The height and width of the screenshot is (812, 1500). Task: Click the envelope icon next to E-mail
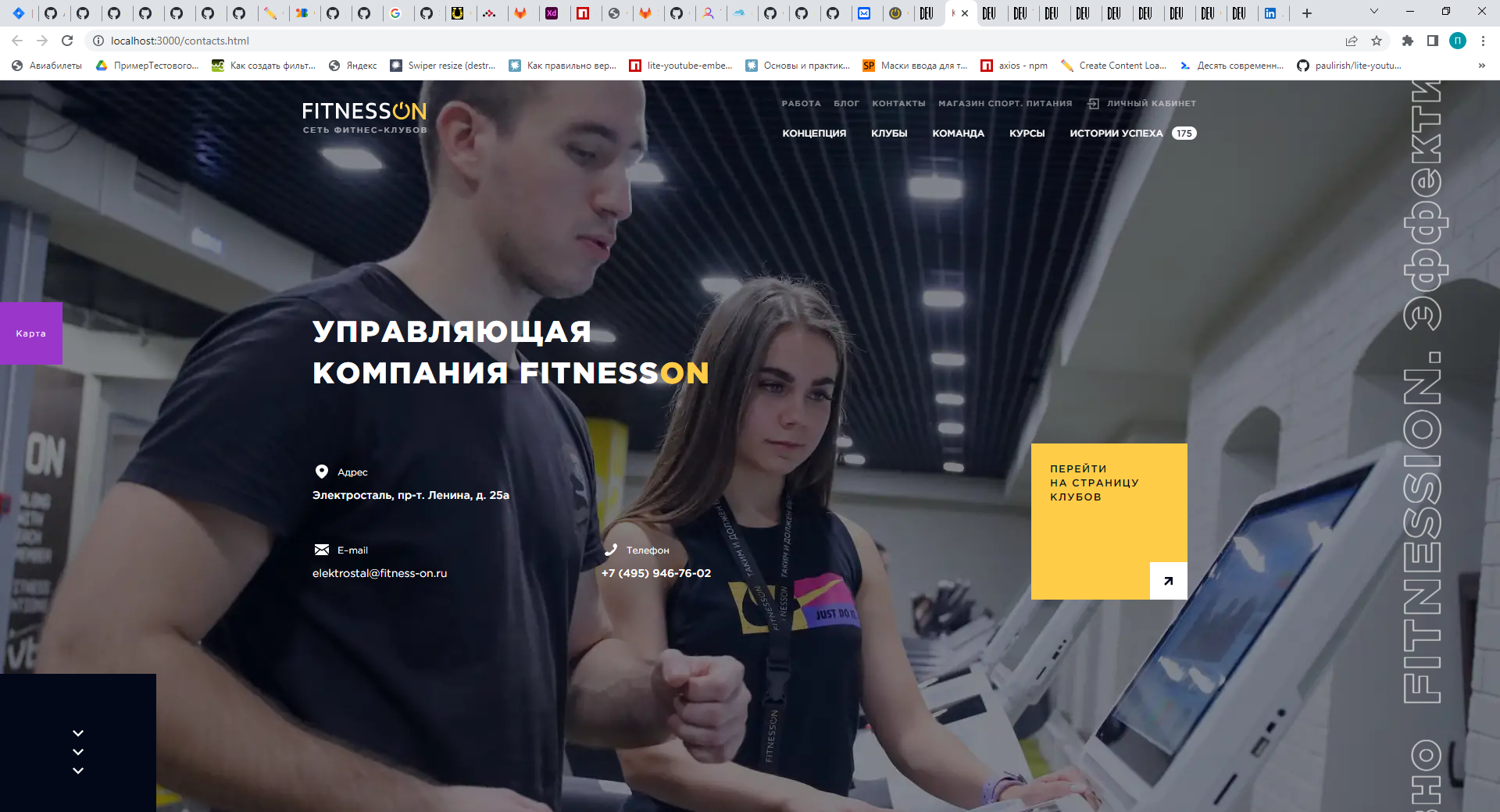321,549
